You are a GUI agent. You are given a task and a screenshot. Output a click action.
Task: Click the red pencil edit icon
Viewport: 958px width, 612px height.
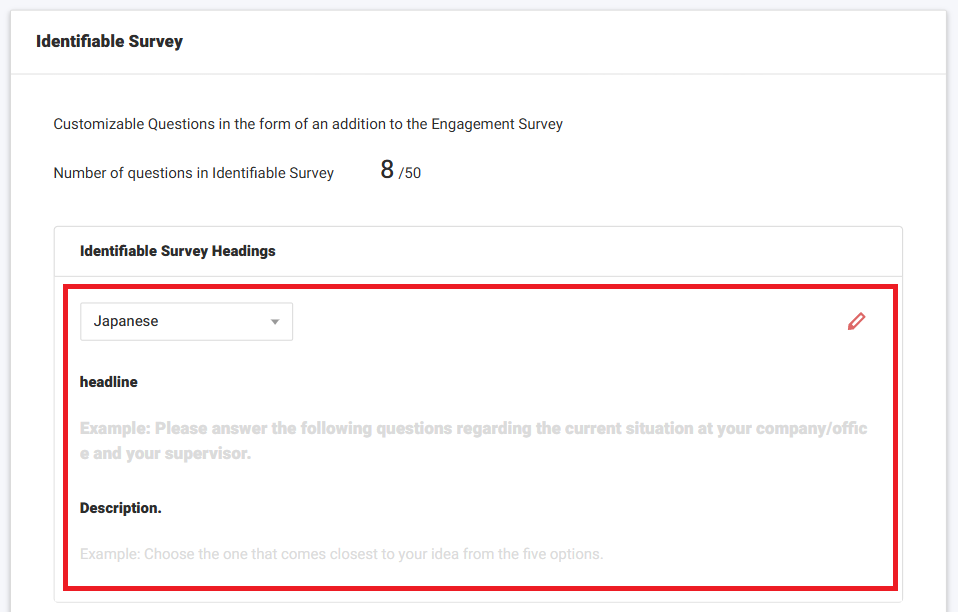(856, 321)
